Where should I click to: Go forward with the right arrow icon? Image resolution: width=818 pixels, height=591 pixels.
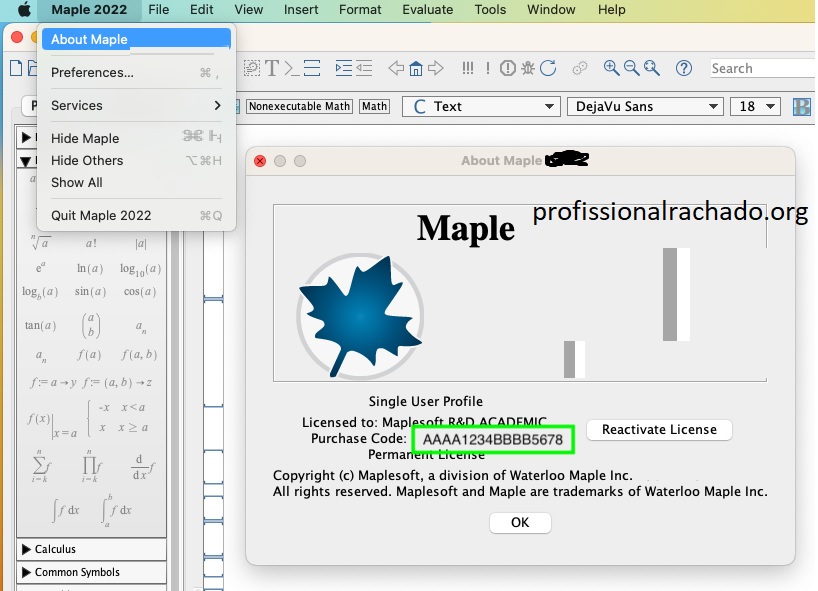click(x=436, y=68)
